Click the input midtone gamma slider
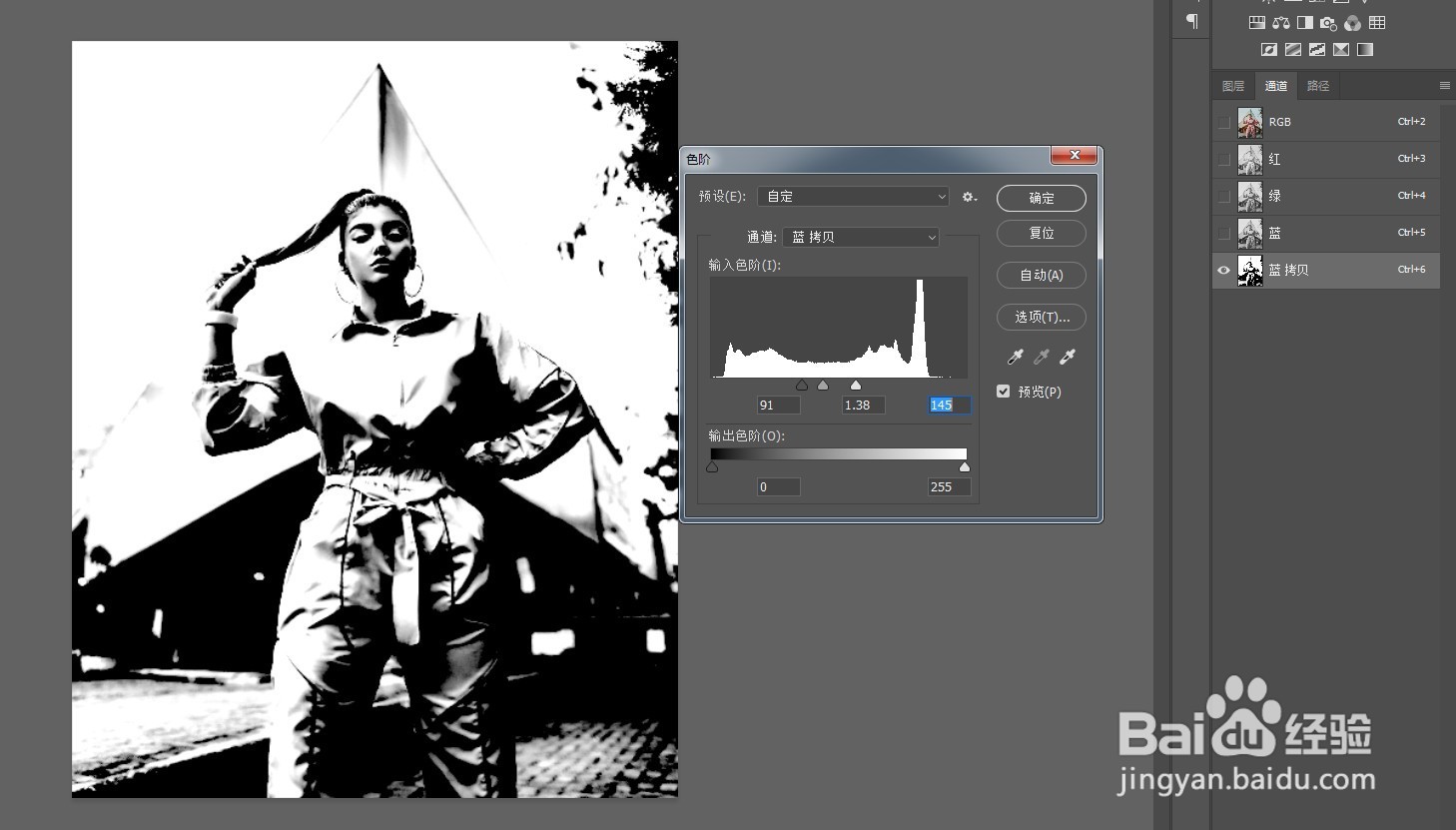 823,386
